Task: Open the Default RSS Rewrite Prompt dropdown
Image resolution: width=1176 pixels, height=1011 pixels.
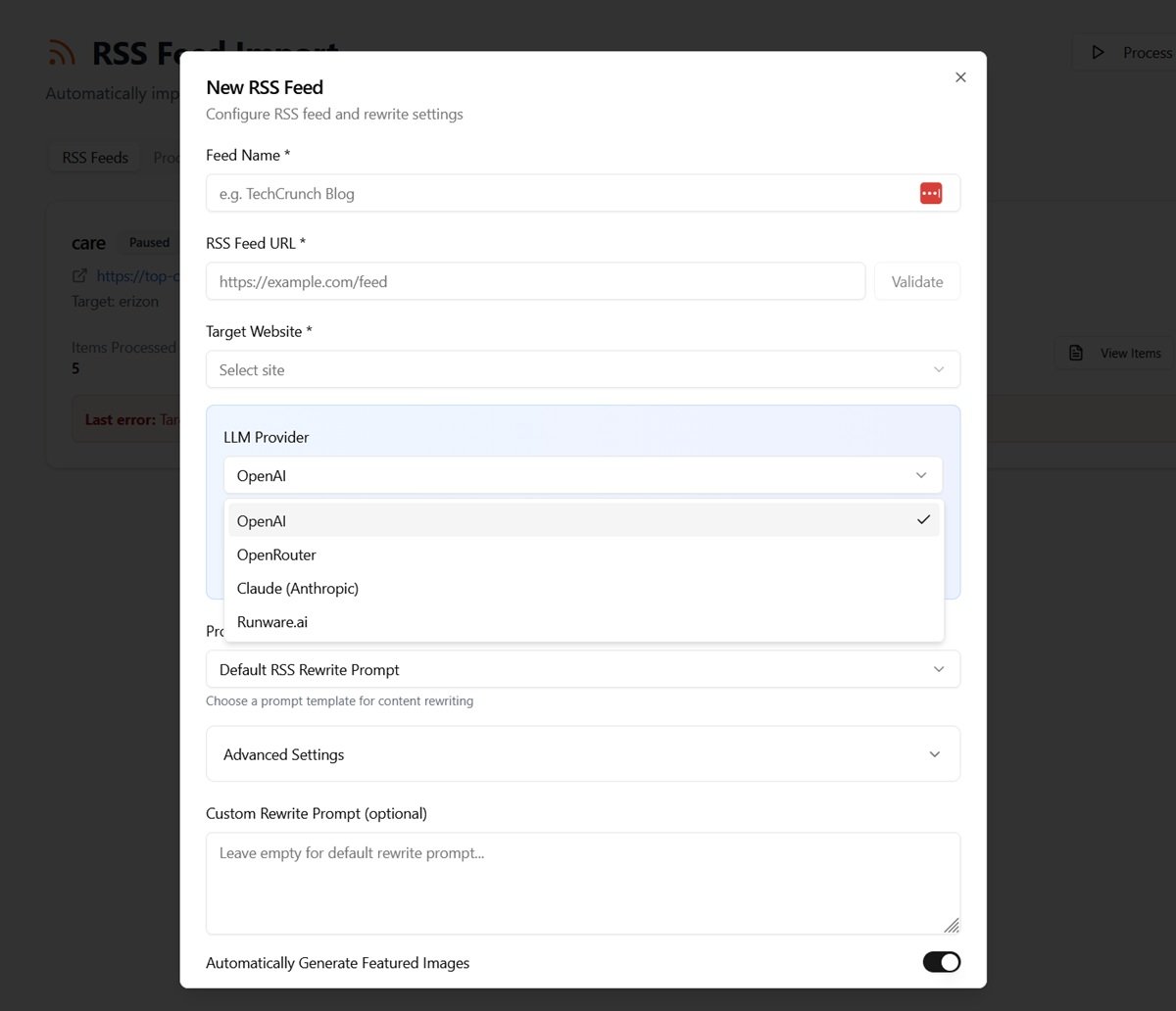Action: [x=583, y=669]
